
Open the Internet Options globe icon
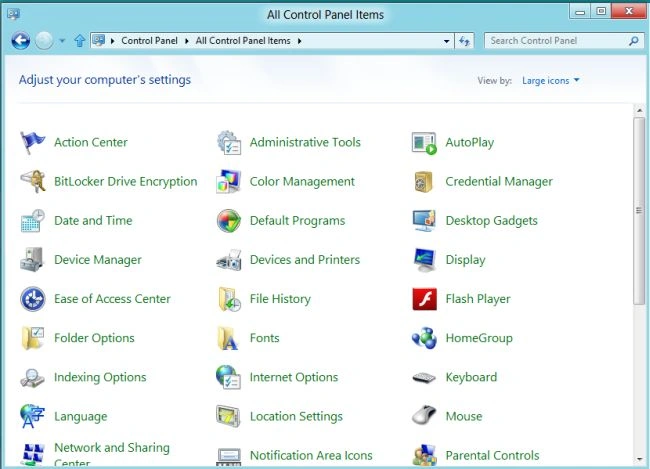[x=228, y=377]
